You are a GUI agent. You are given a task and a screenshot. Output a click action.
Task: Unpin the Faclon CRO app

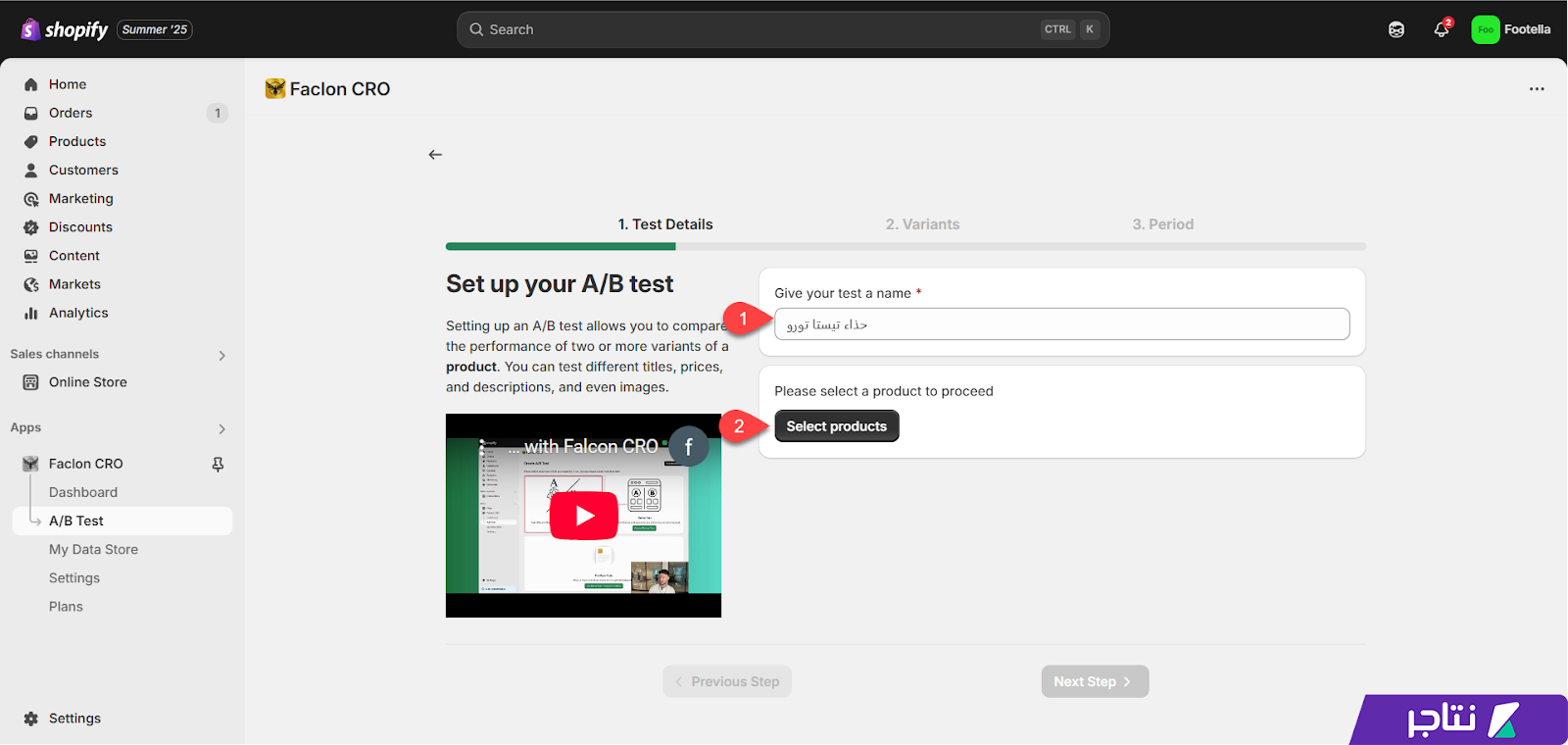coord(218,464)
